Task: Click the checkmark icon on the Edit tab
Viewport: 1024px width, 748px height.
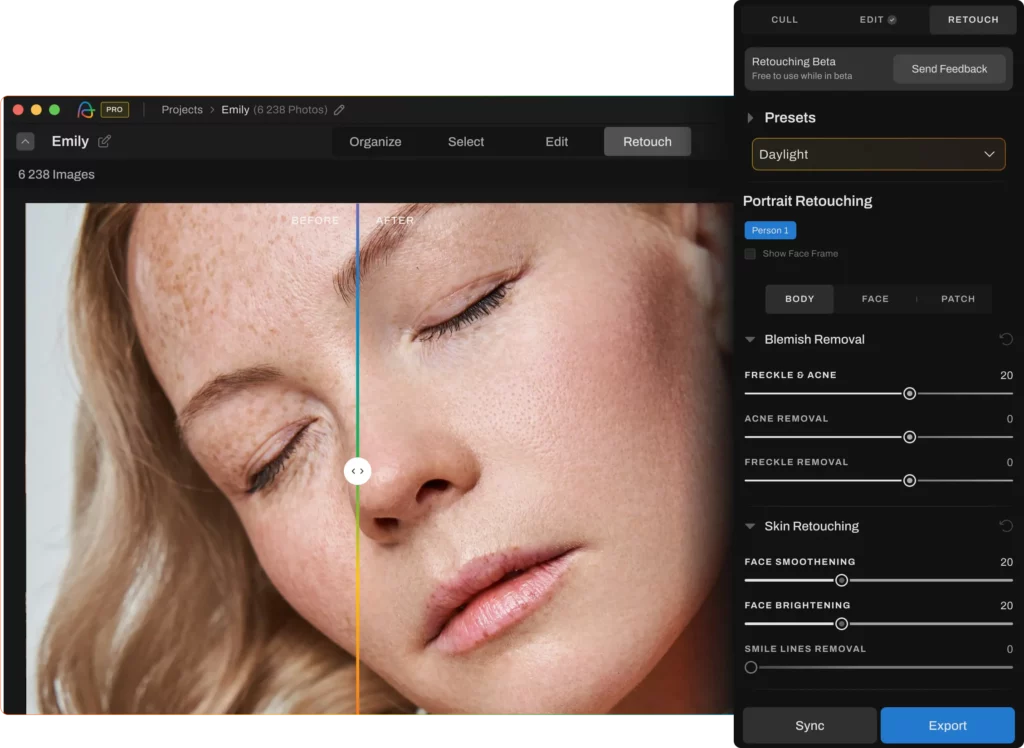Action: [x=891, y=19]
